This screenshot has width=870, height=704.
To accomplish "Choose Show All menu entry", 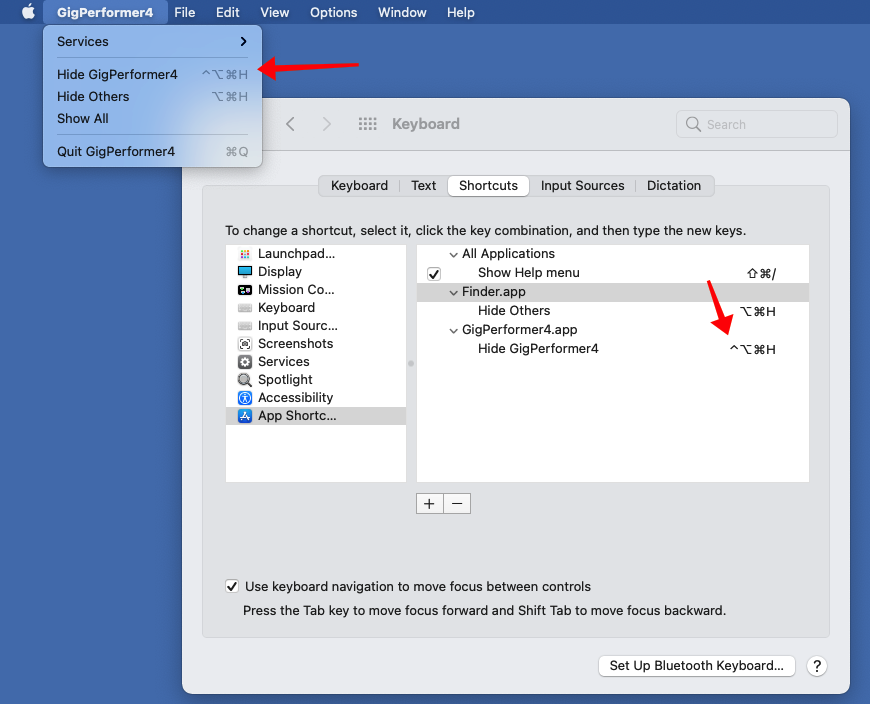I will [x=153, y=119].
